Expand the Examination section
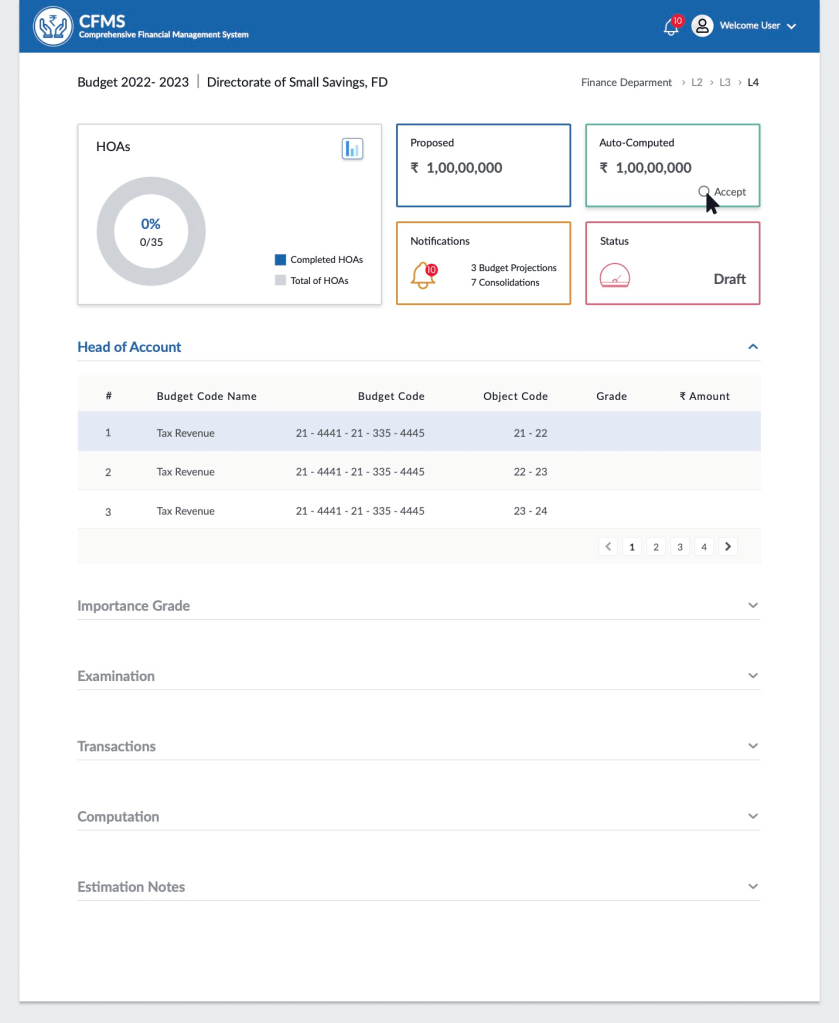 point(753,676)
